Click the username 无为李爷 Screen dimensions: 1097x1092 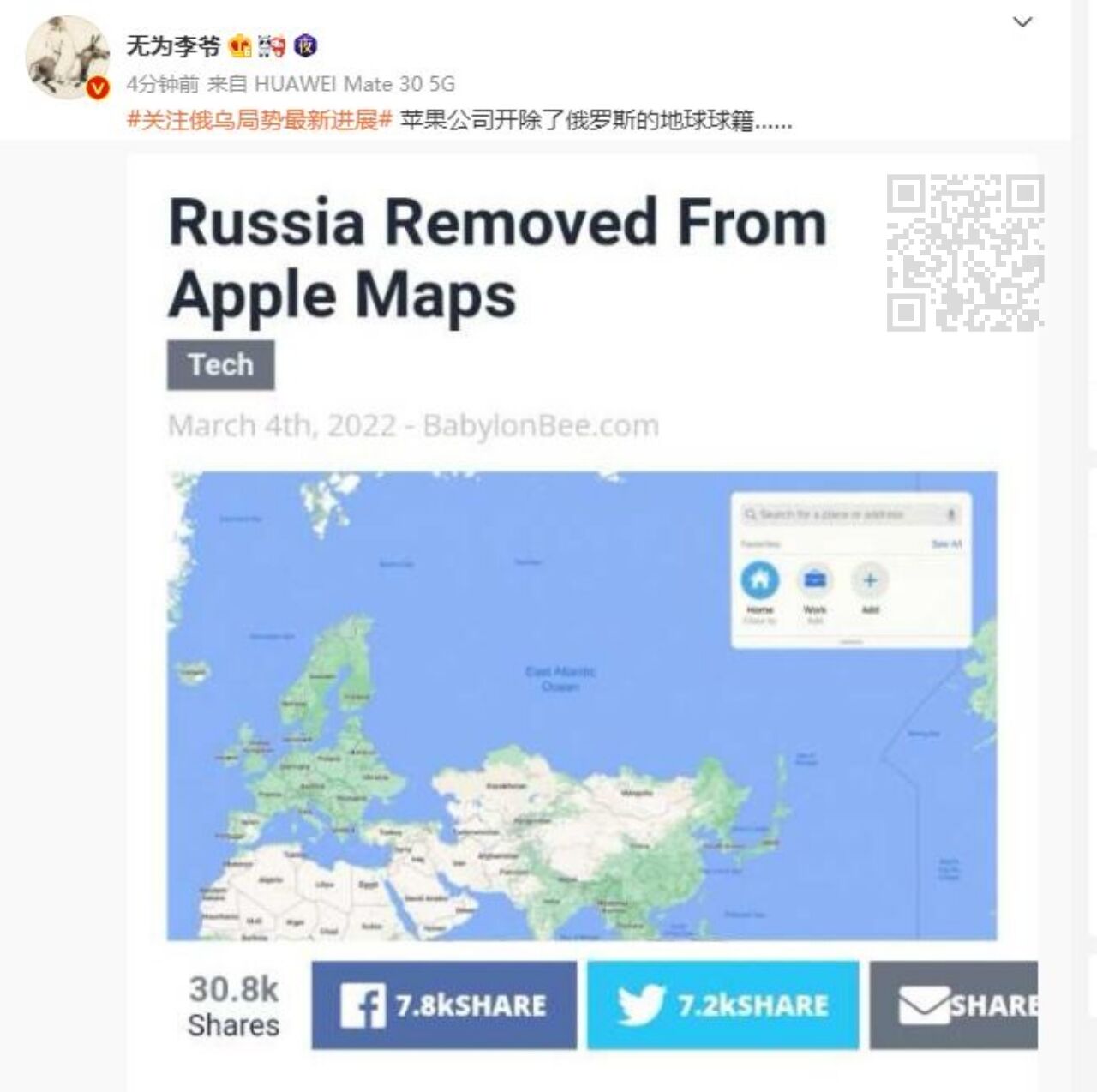point(173,45)
